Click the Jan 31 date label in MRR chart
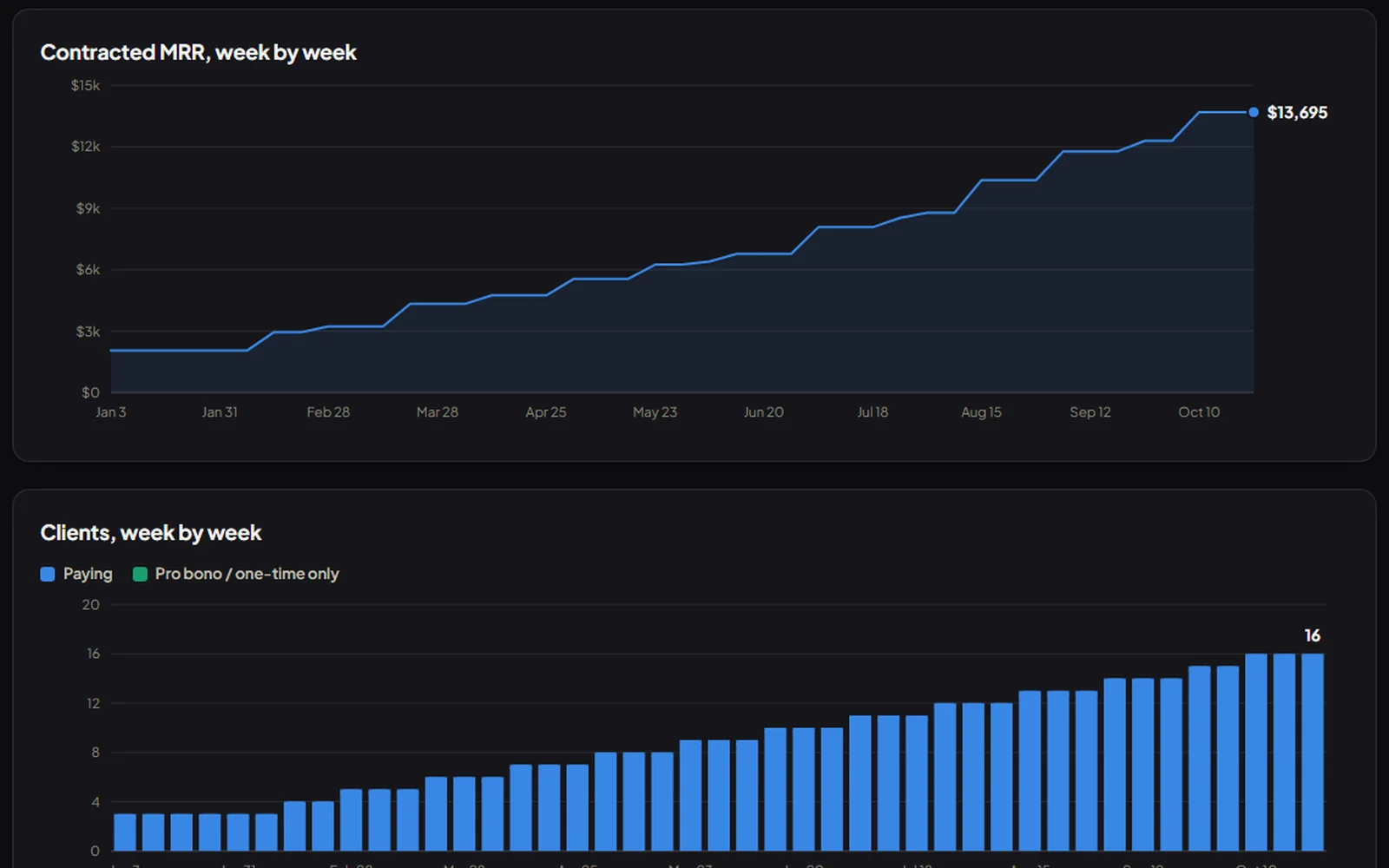Image resolution: width=1389 pixels, height=868 pixels. [220, 412]
